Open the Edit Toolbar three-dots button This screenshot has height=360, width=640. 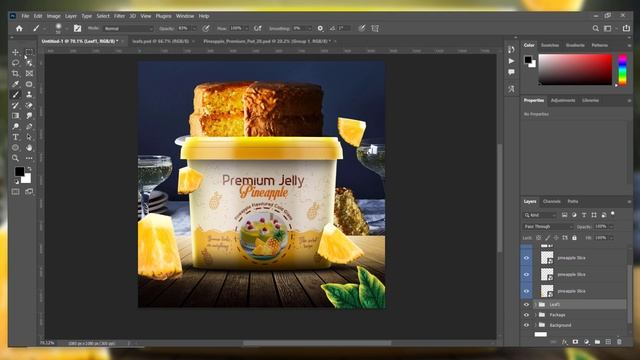point(29,158)
